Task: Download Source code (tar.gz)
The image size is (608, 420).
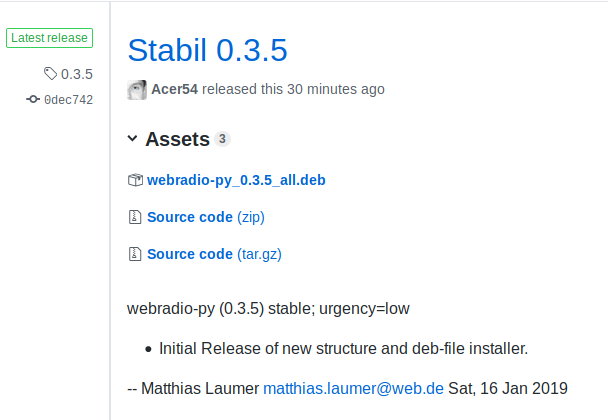Action: [x=214, y=254]
